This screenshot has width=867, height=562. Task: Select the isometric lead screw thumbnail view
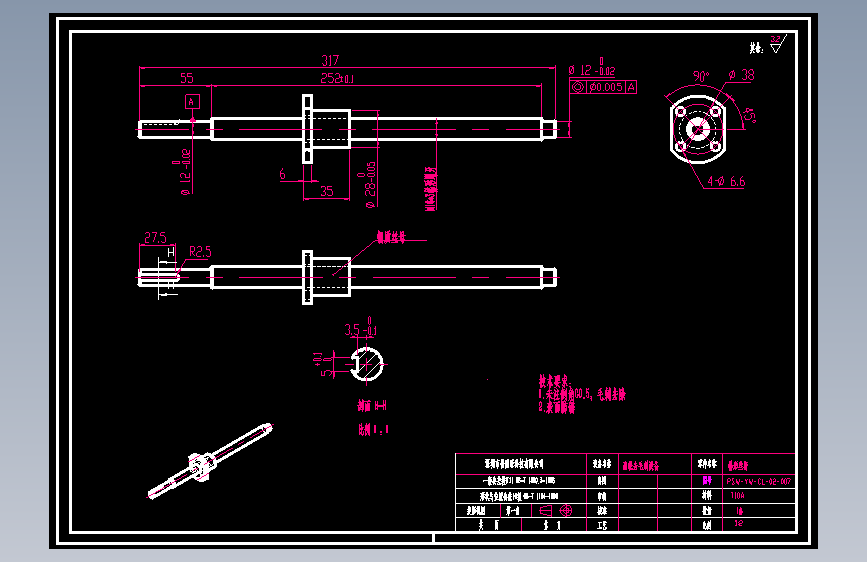click(210, 461)
